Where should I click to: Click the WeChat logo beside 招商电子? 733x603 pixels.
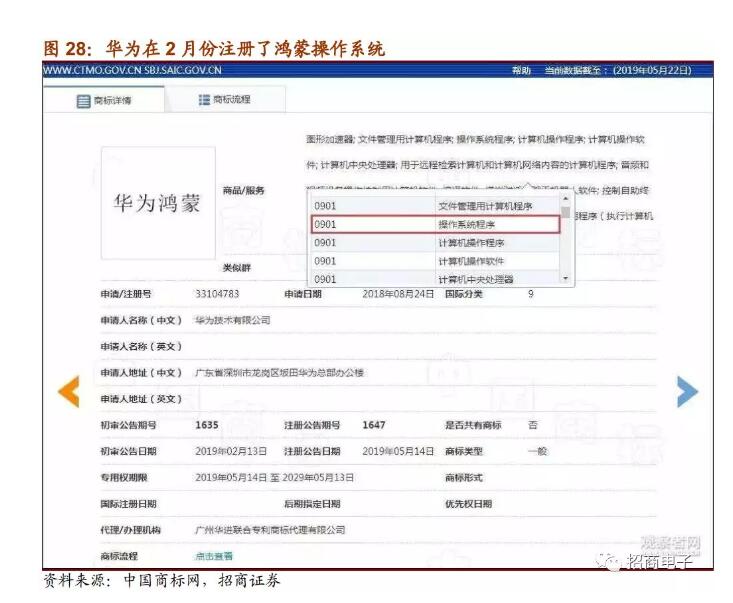point(609,561)
